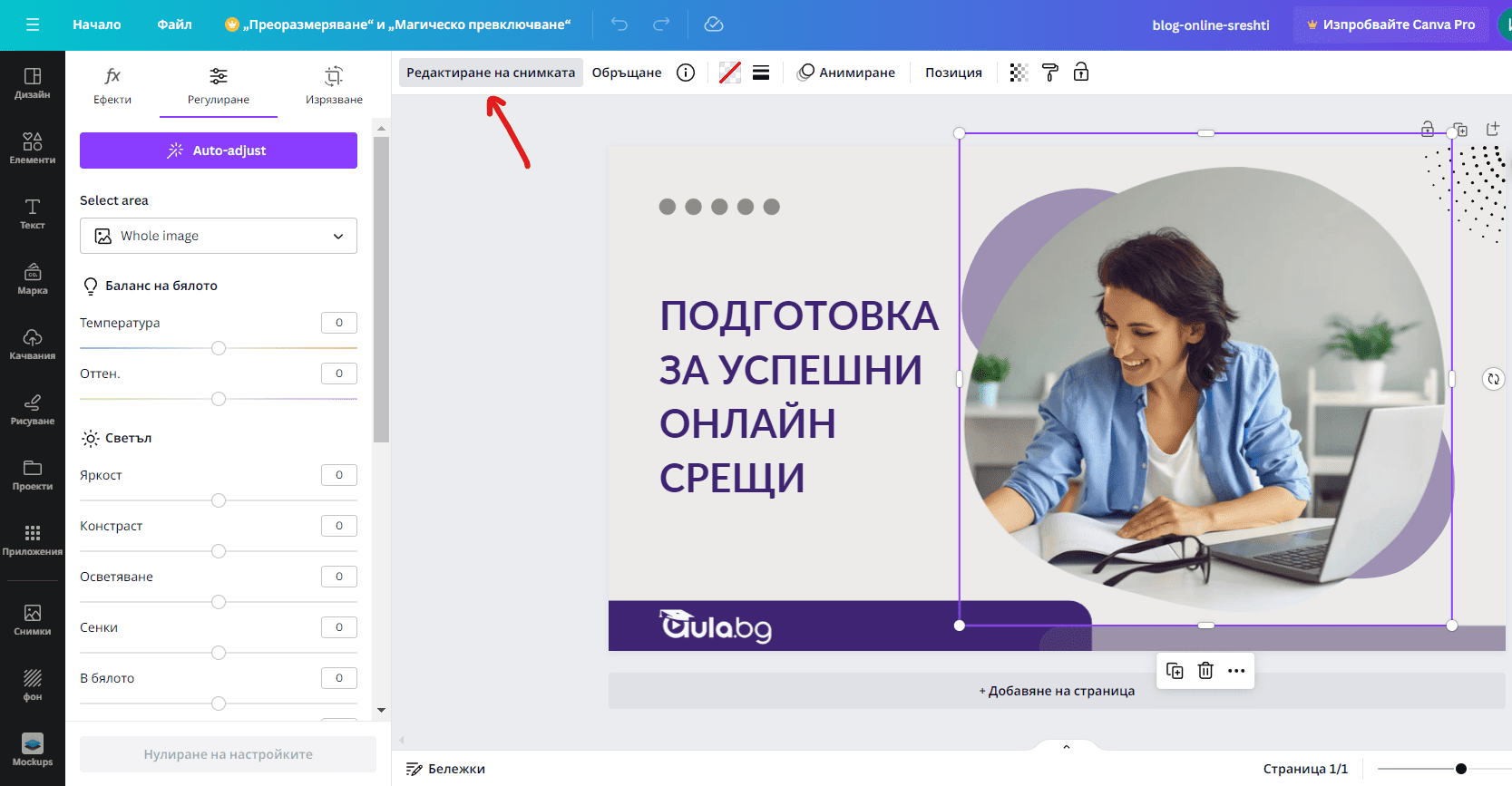Image resolution: width=1512 pixels, height=786 pixels.
Task: Open Начало menu item
Action: 97,24
